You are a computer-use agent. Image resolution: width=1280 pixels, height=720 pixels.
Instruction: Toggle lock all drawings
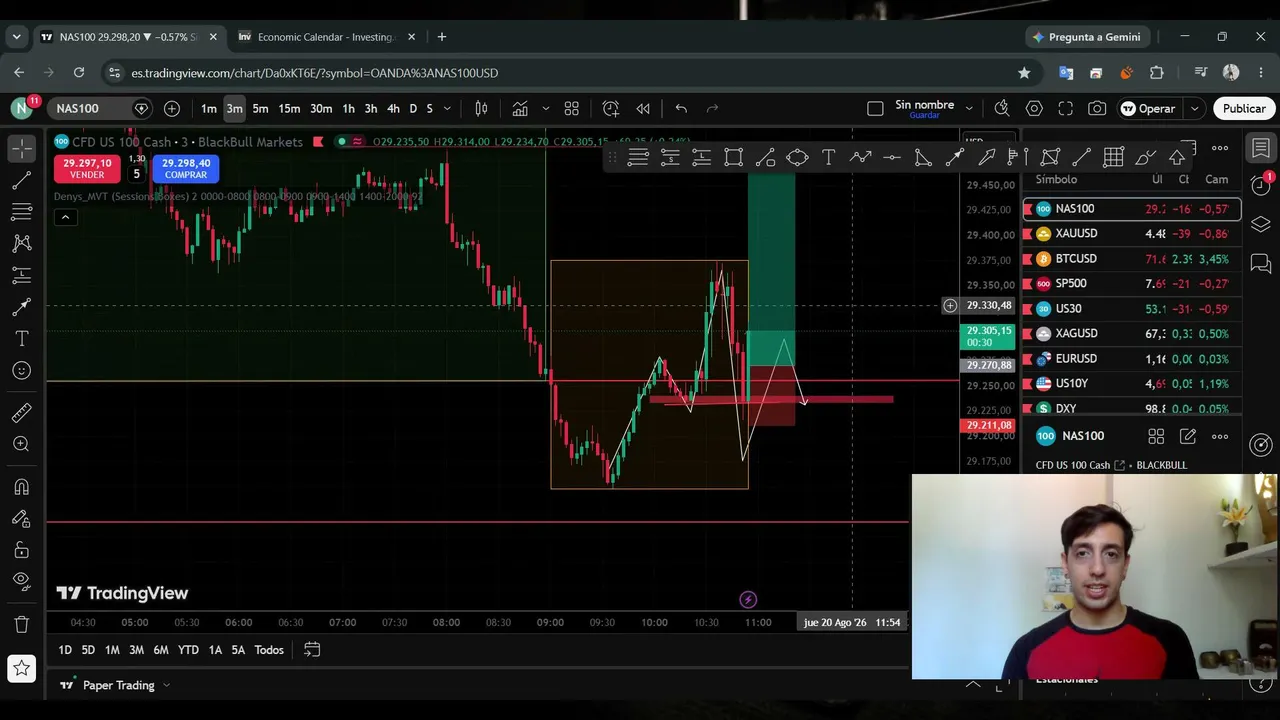(21, 550)
